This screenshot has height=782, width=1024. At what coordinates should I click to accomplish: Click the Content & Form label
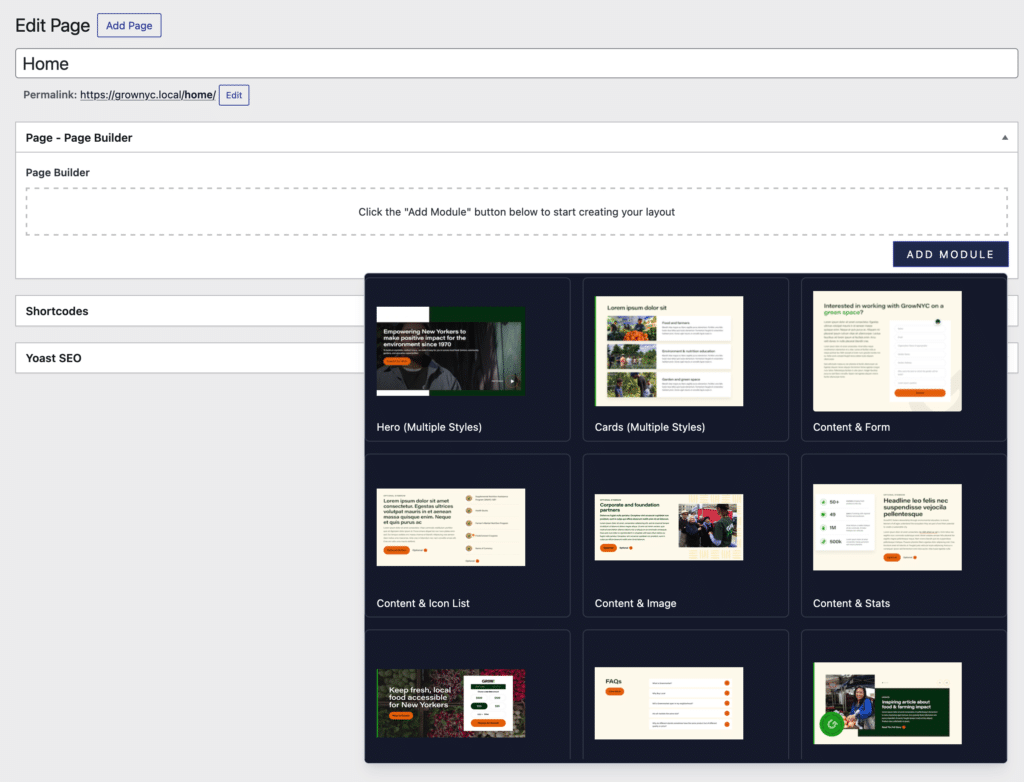[x=852, y=427]
